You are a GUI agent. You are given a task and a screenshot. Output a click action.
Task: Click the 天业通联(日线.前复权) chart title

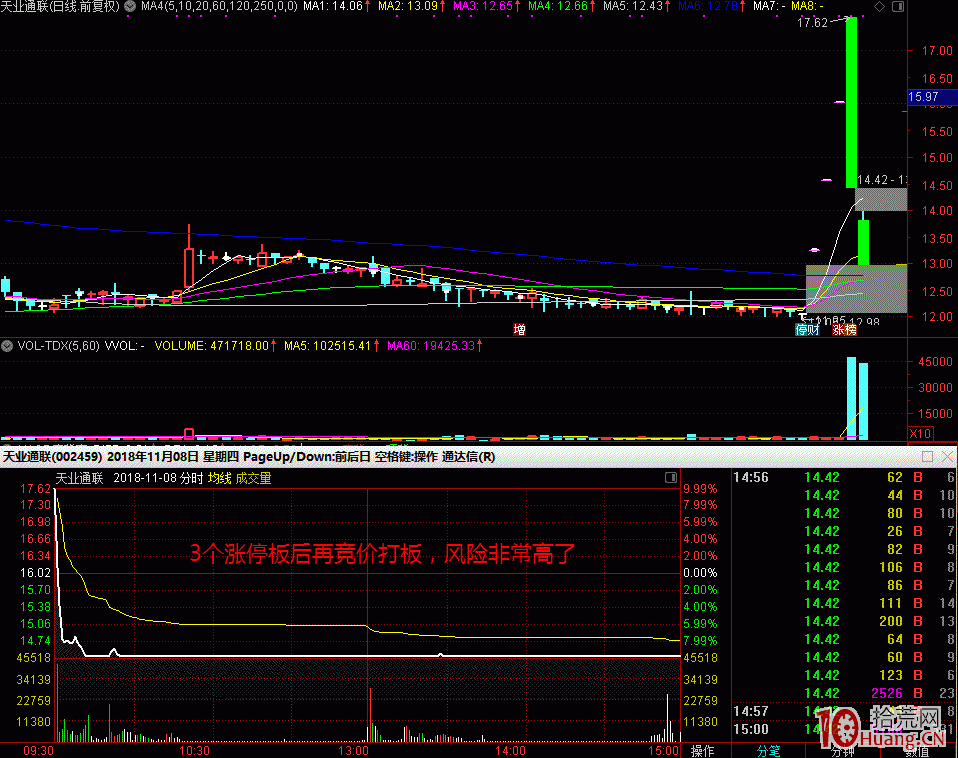tap(60, 6)
